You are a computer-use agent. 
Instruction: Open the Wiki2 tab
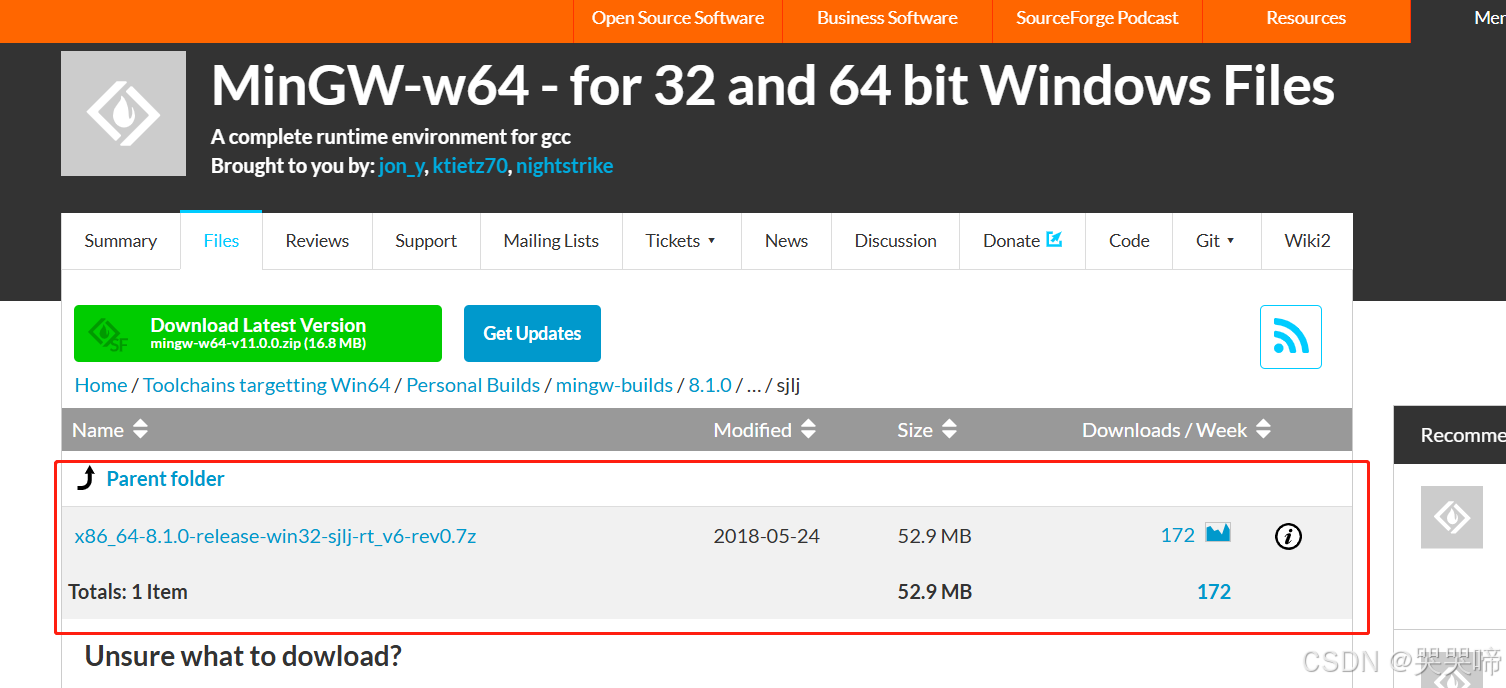[x=1307, y=241]
